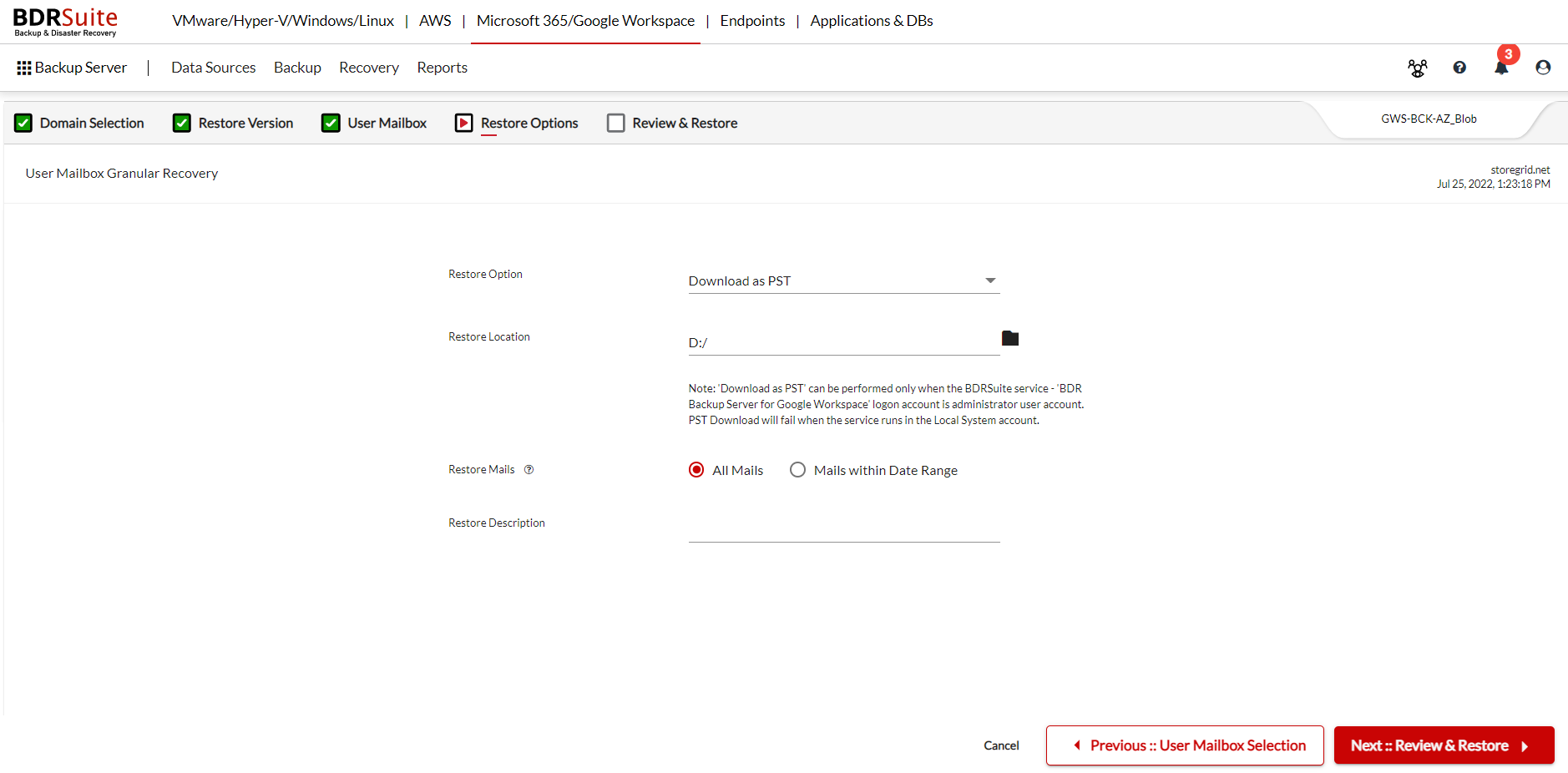Click Next :: Review & Restore button

1444,745
